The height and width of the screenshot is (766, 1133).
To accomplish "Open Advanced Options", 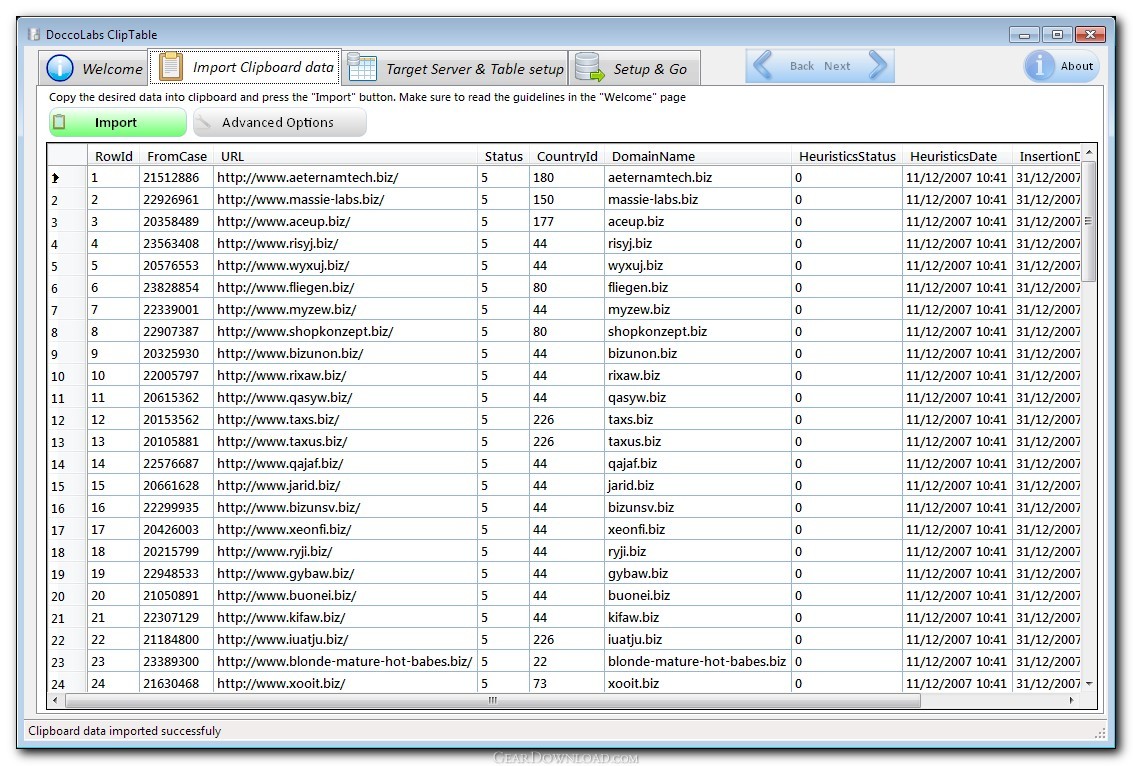I will (x=280, y=122).
